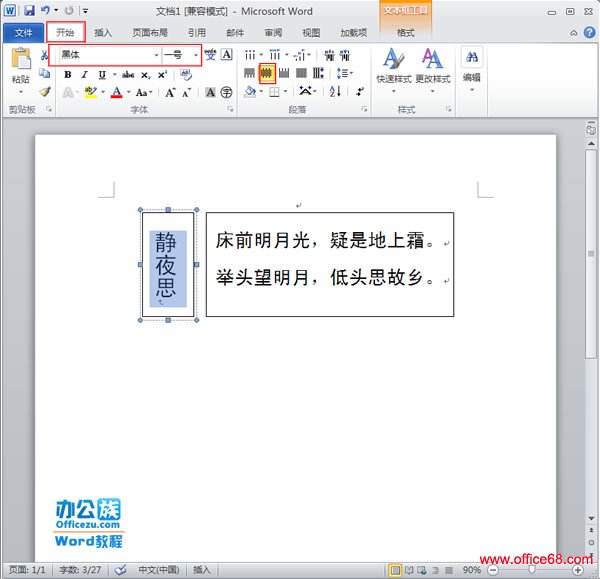Switch to Print Layout view
This screenshot has width=600, height=579.
395,571
